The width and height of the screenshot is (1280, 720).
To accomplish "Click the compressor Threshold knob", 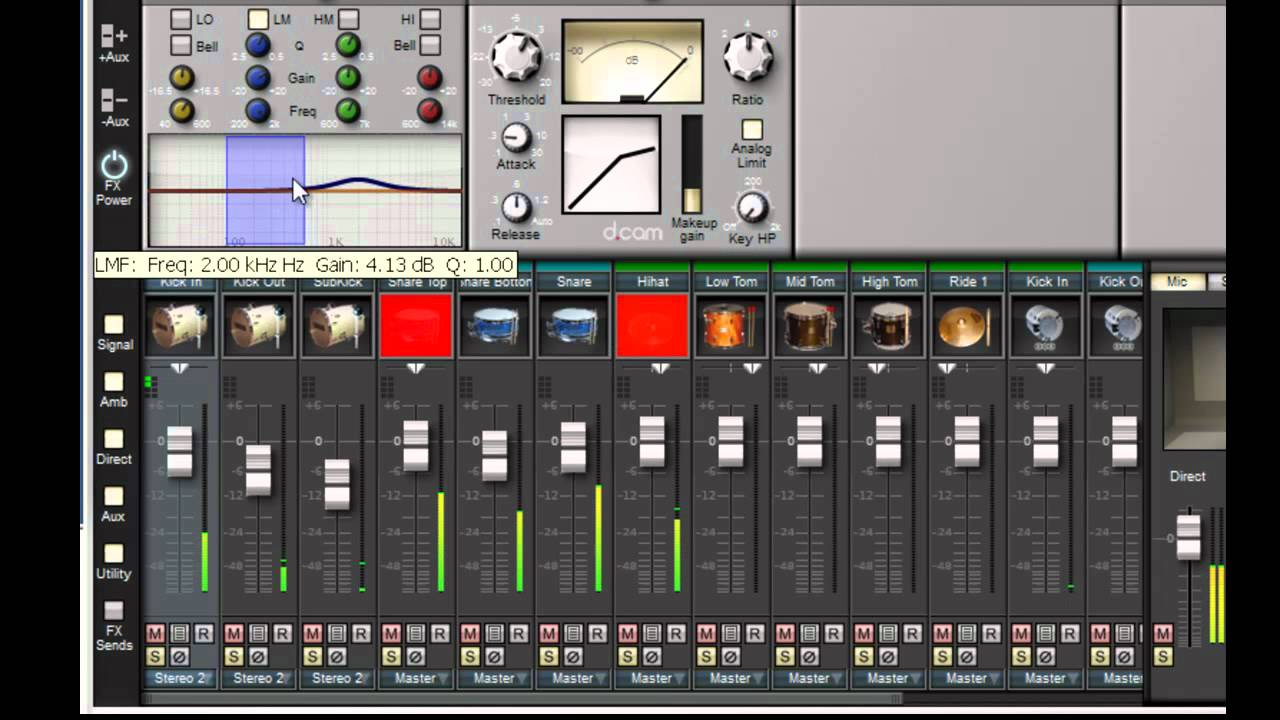I will click(x=515, y=55).
